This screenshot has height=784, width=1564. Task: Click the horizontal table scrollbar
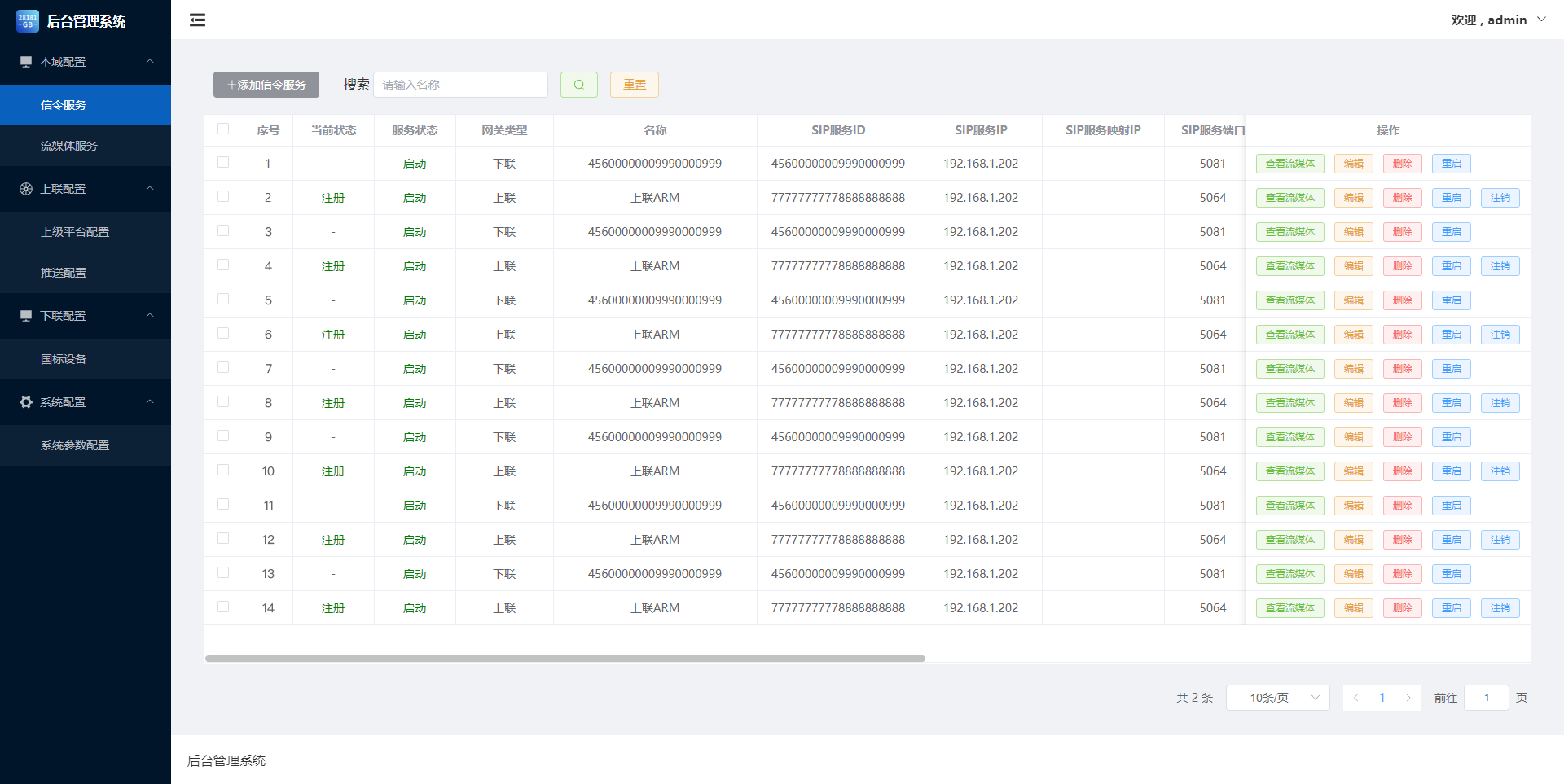(x=565, y=659)
